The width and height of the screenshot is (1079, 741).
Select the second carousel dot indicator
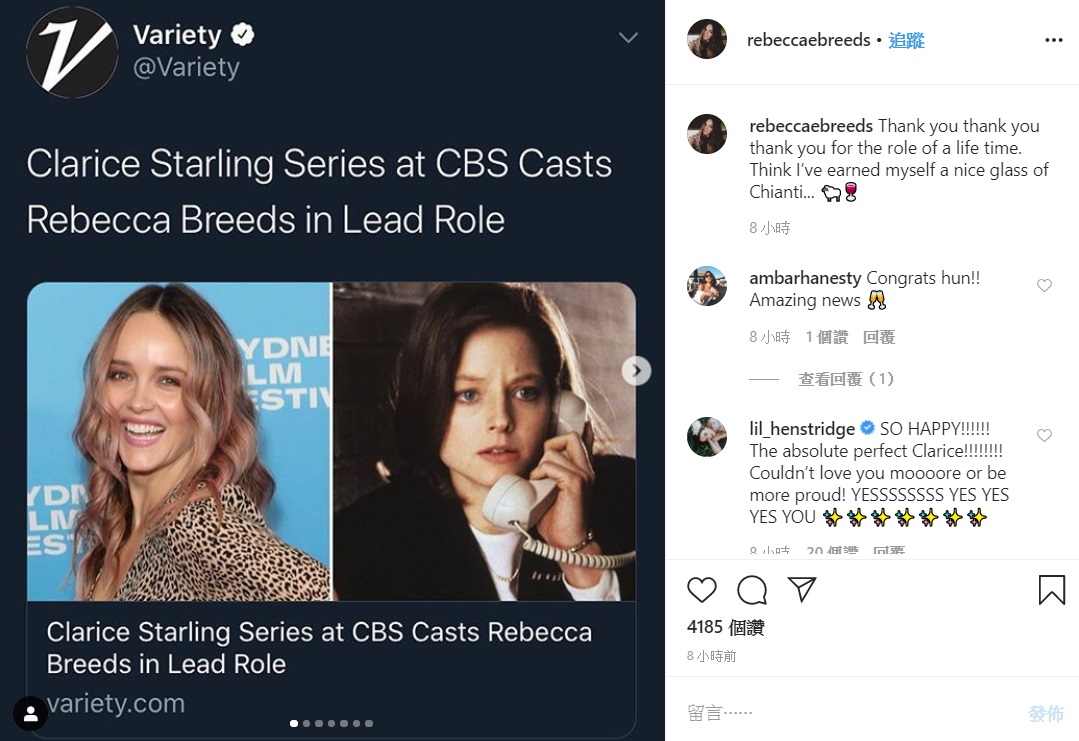point(306,723)
